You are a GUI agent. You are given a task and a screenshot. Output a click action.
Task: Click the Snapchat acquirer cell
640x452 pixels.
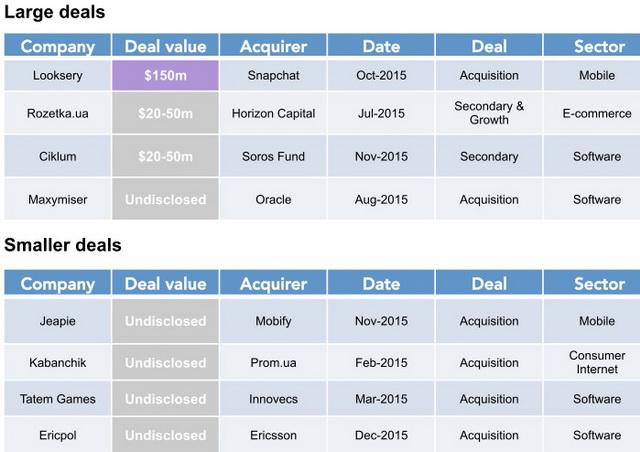pyautogui.click(x=273, y=76)
